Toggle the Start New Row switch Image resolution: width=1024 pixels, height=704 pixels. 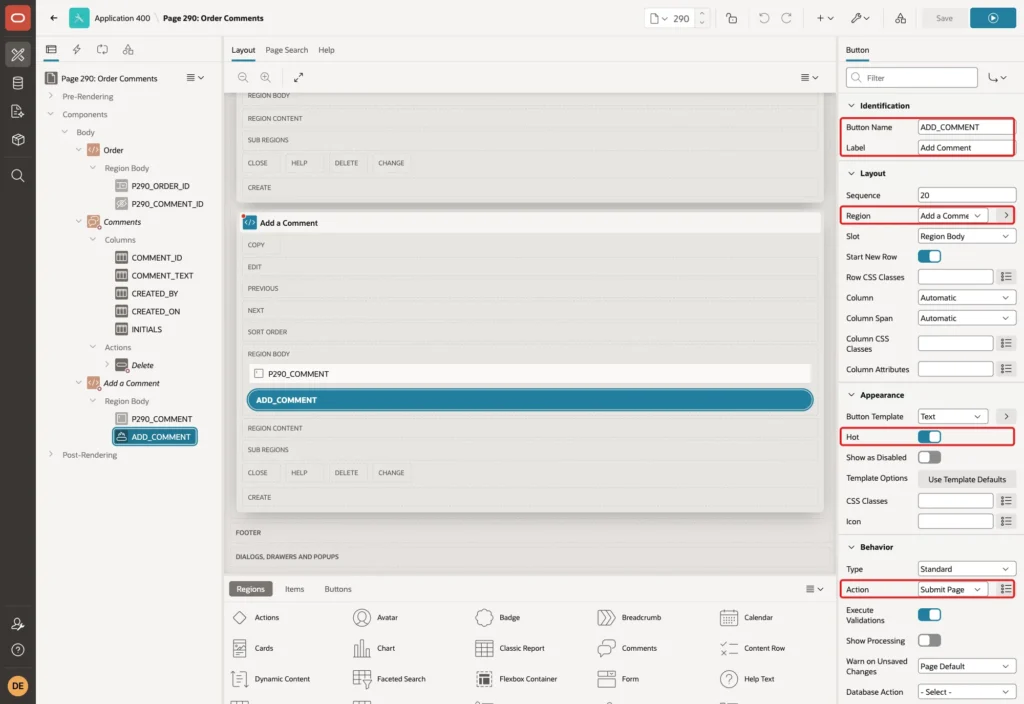coord(929,257)
